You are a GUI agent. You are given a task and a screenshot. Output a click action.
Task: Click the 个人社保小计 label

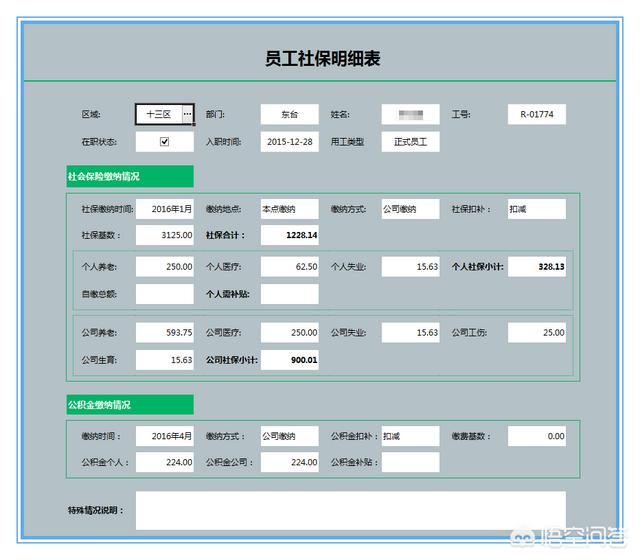pos(478,267)
